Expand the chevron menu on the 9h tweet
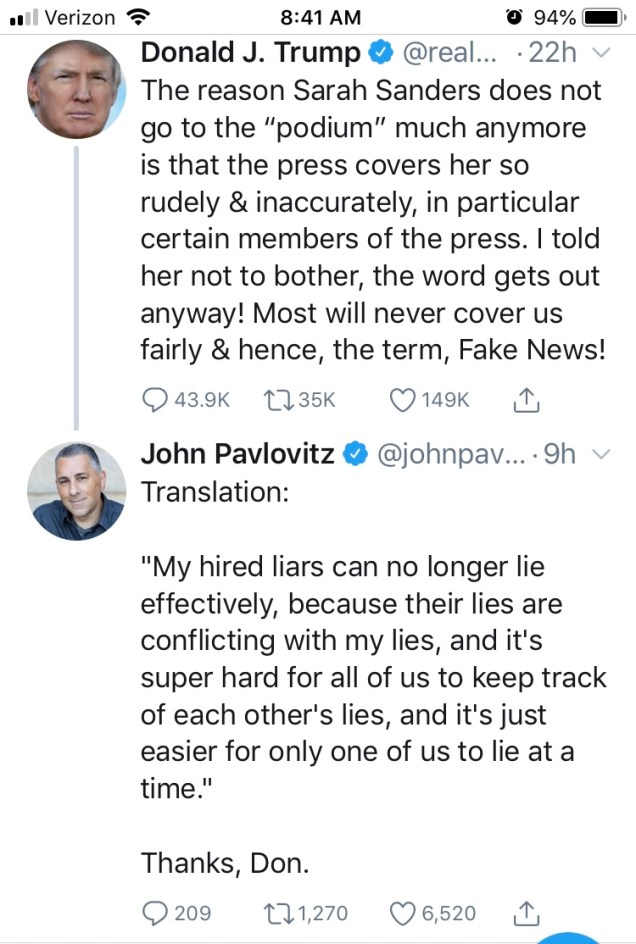The height and width of the screenshot is (944, 636). pyautogui.click(x=601, y=455)
